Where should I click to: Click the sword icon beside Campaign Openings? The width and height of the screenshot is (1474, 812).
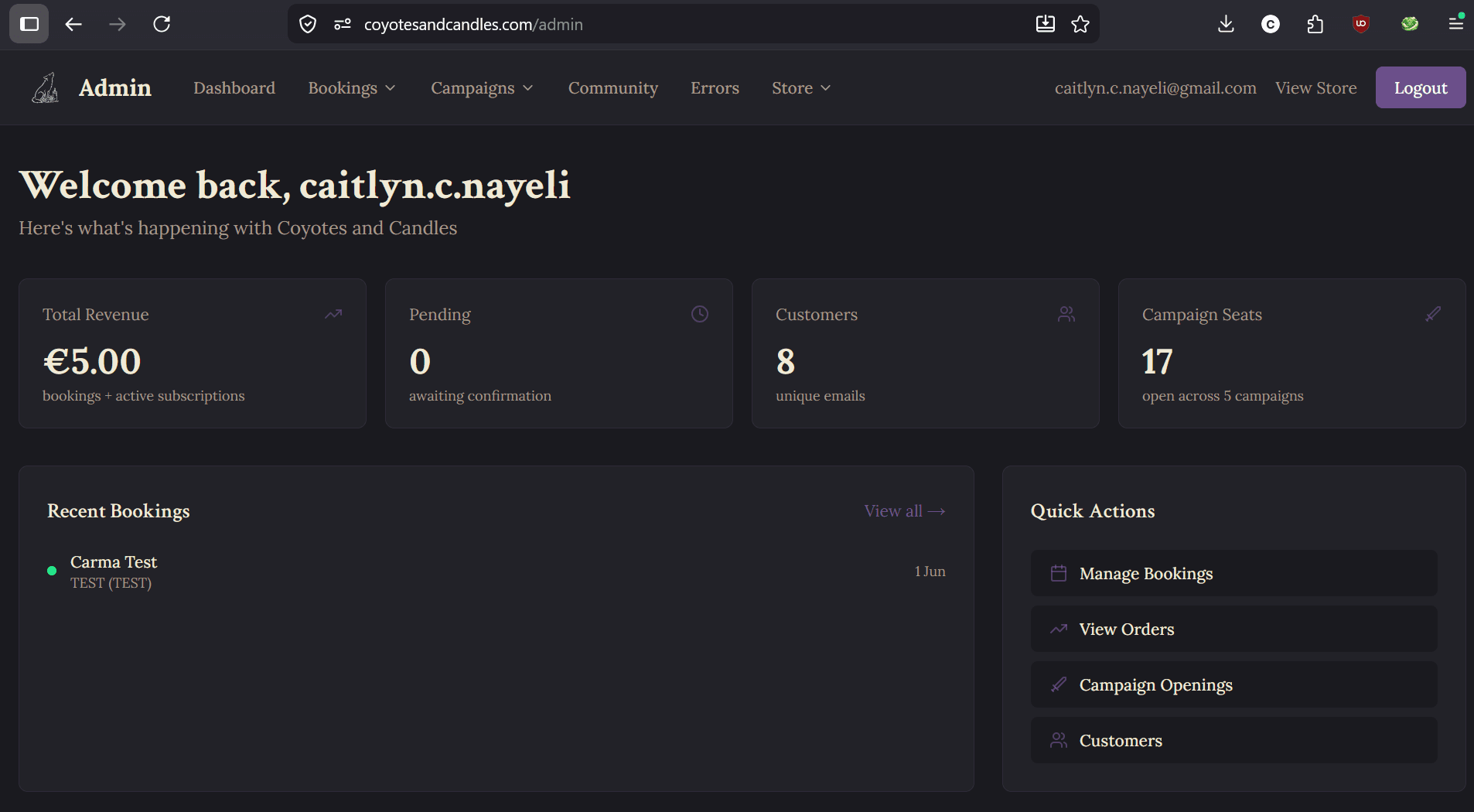coord(1059,684)
